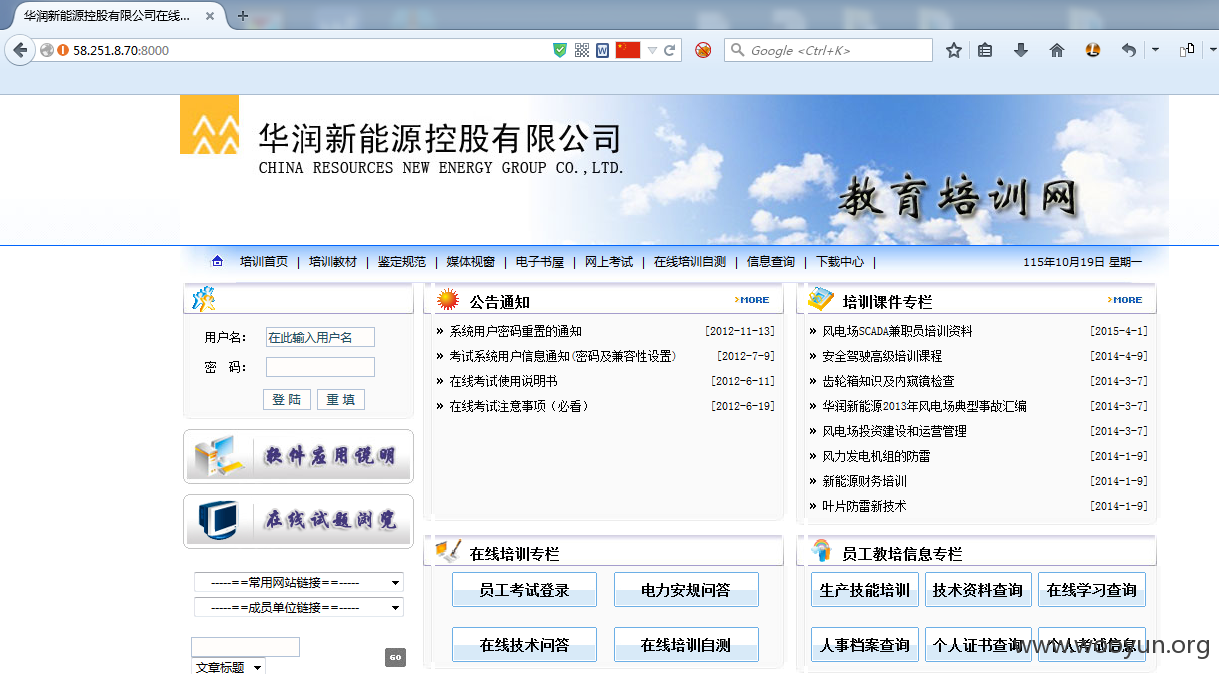Open 鉴定规范 navigation item
1219x674 pixels.
tap(402, 262)
